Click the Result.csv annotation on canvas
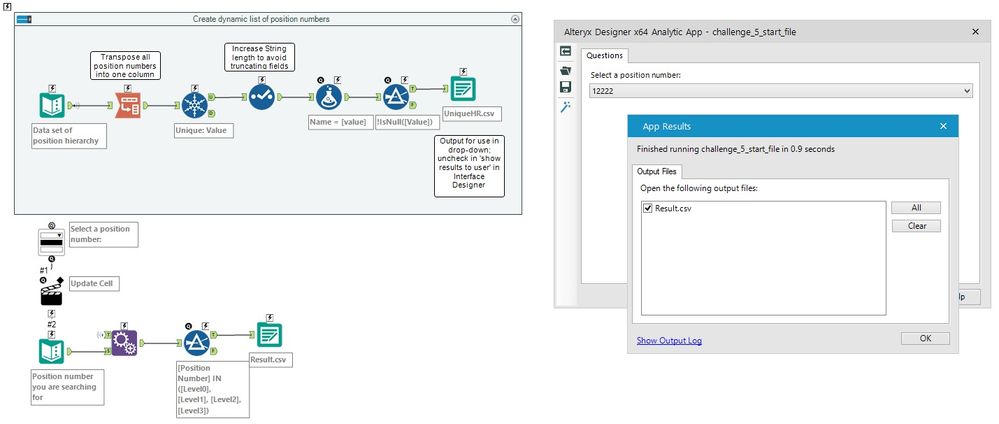The width and height of the screenshot is (999, 424). coord(271,360)
